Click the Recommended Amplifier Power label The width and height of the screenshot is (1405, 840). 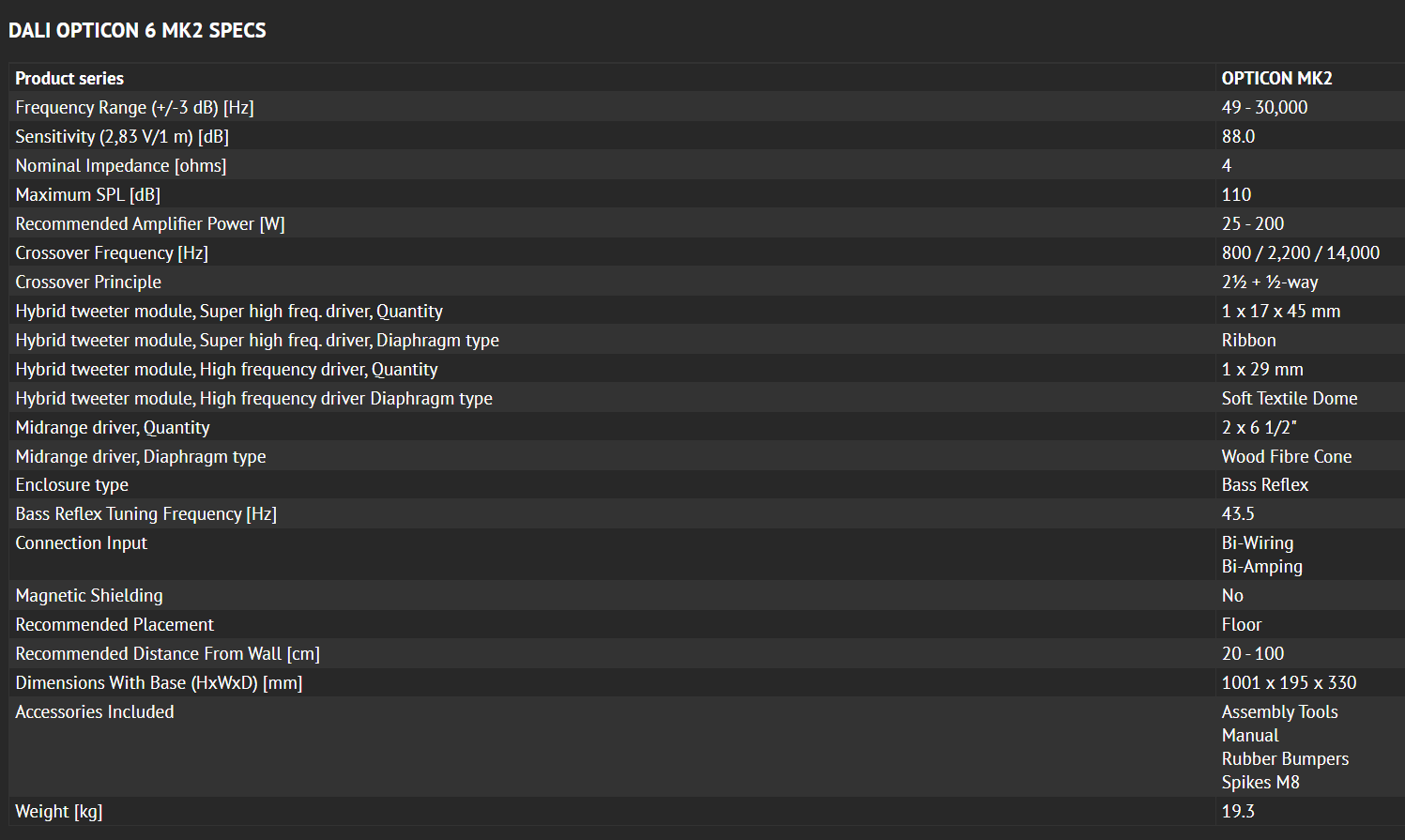(x=150, y=224)
